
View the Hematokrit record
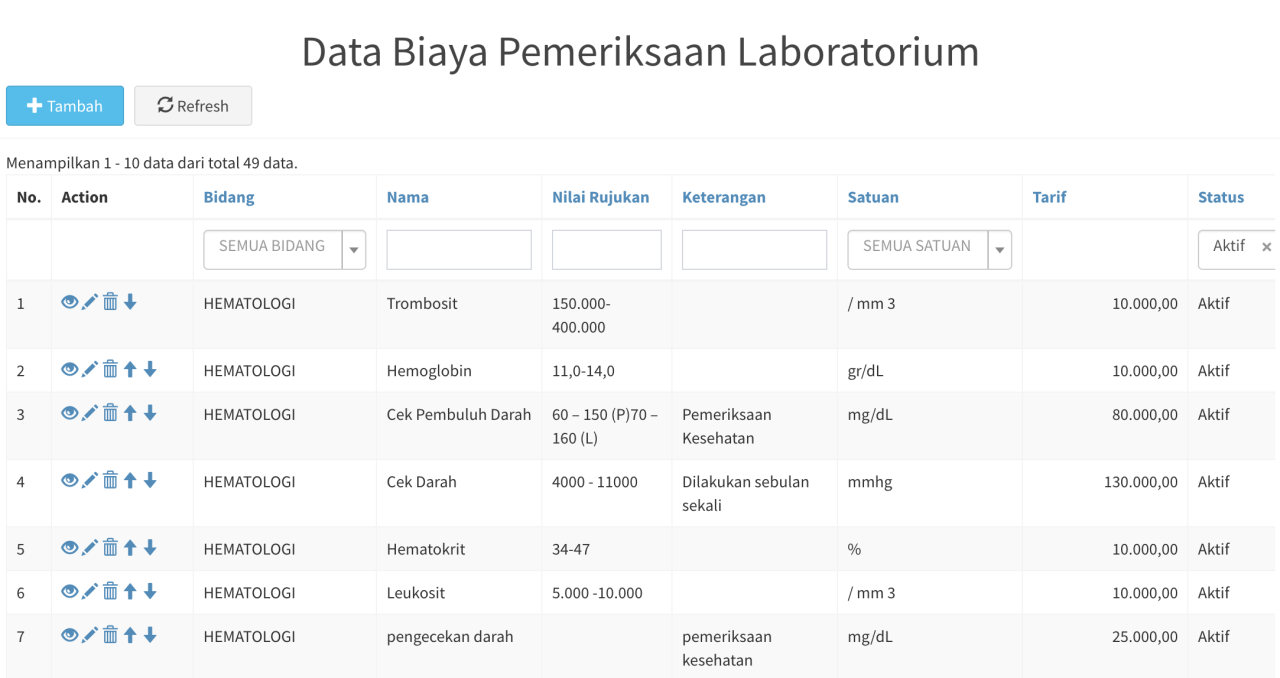point(70,547)
